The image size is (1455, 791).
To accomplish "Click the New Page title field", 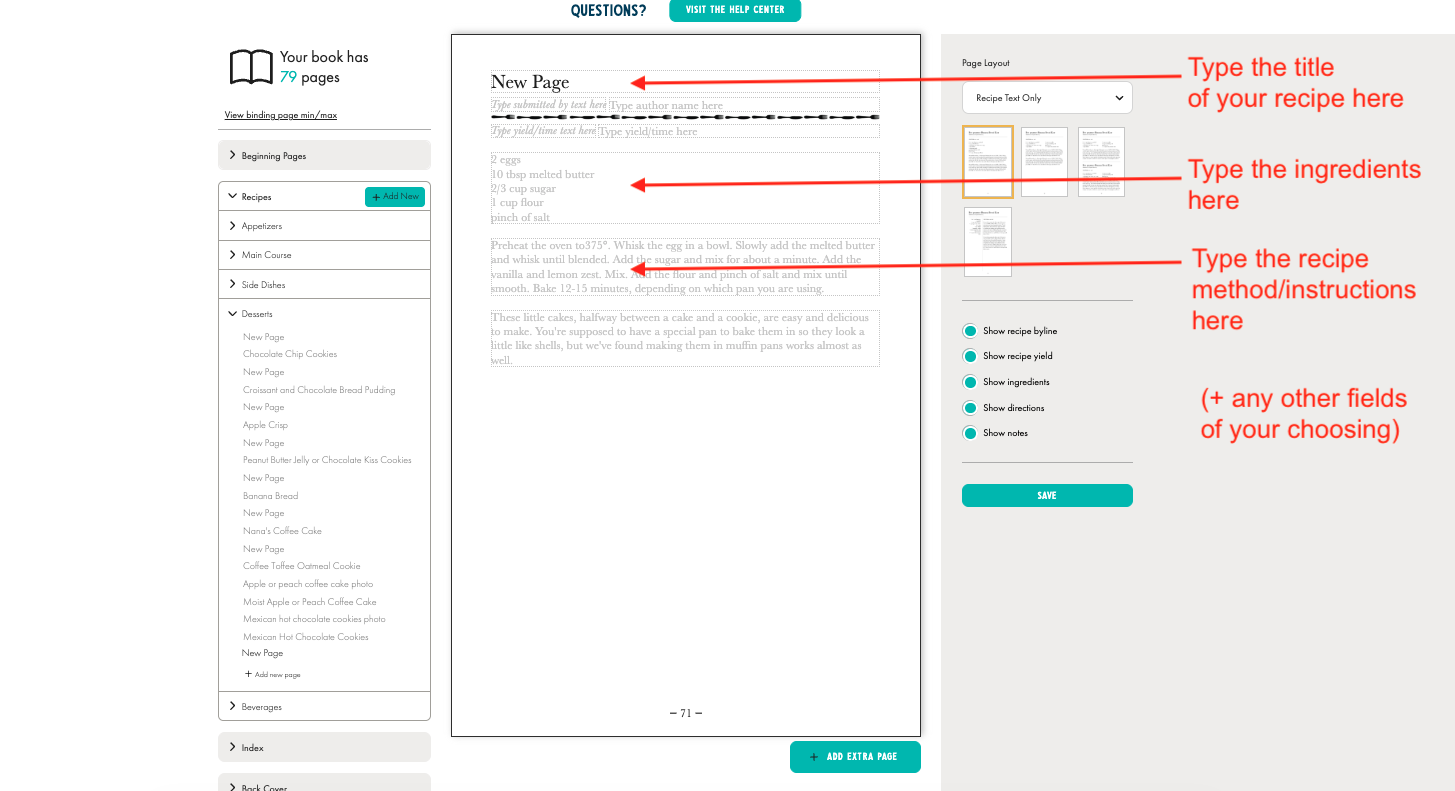I will pos(684,83).
